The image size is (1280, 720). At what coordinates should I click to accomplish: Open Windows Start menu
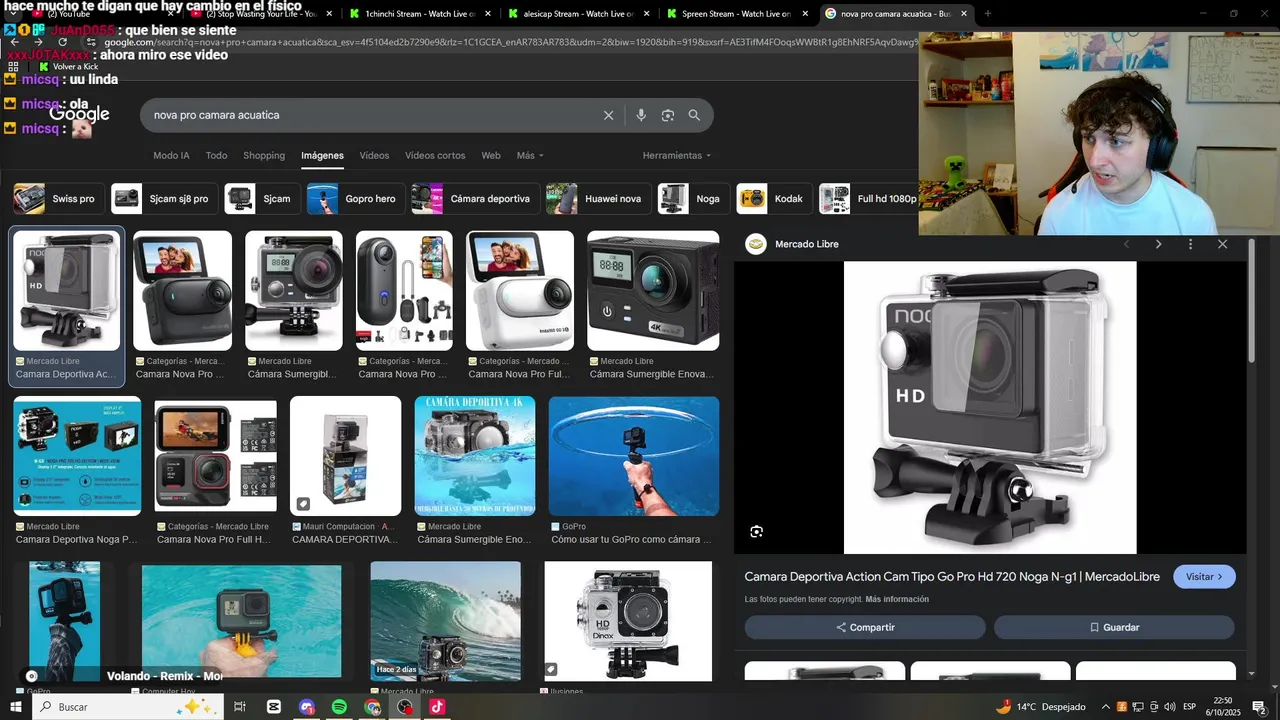click(16, 707)
